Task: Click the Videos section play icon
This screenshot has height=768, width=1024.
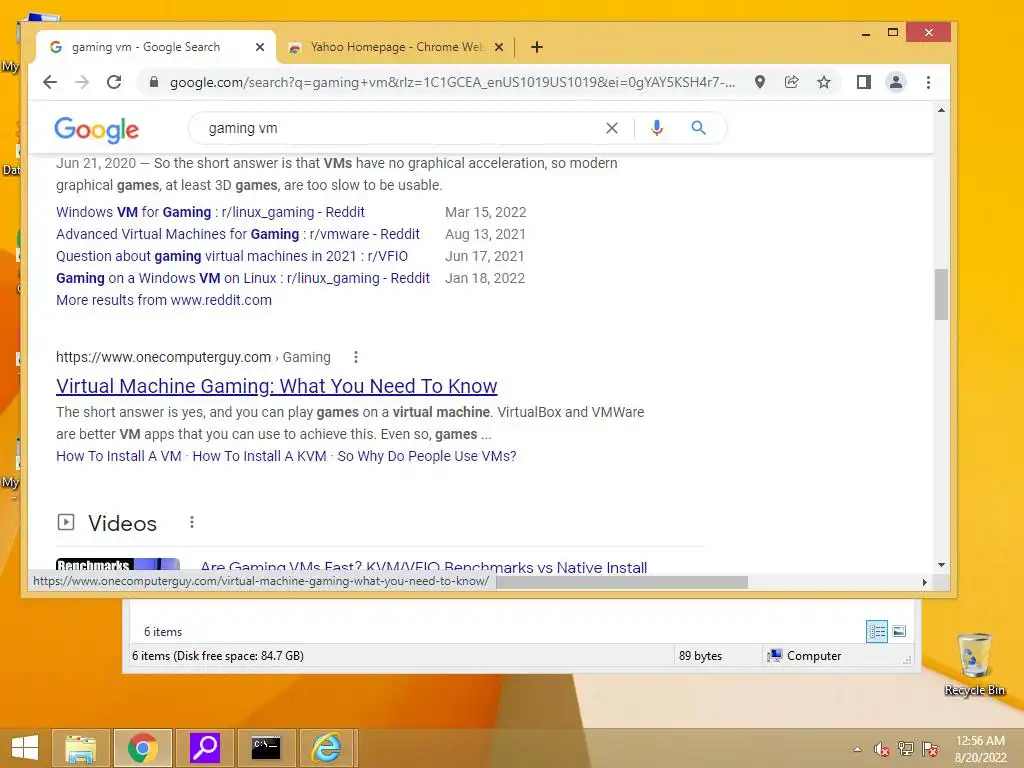Action: coord(66,522)
